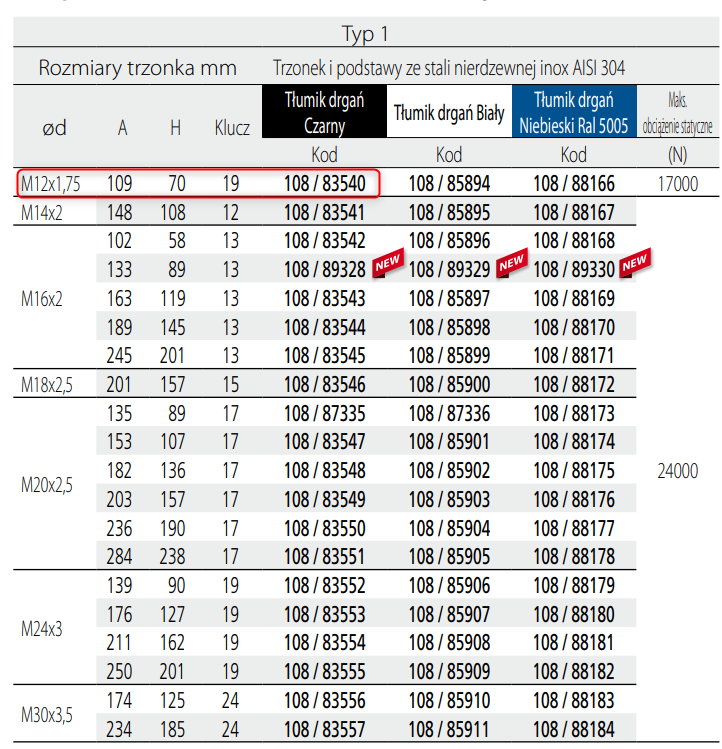Viewport: 722px width, 749px height.
Task: Open blue damper code 108 / 88184
Action: (573, 730)
